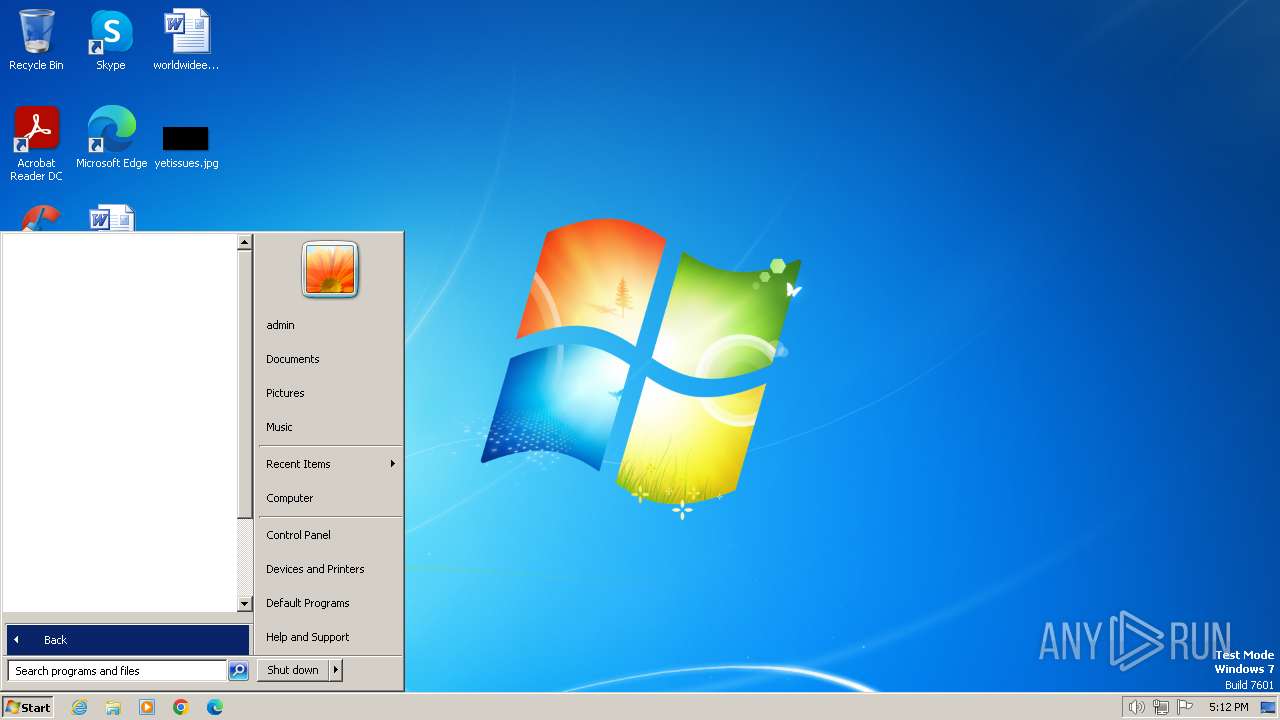The image size is (1280, 720).
Task: Launch Microsoft Edge desktop shortcut
Action: (111, 138)
